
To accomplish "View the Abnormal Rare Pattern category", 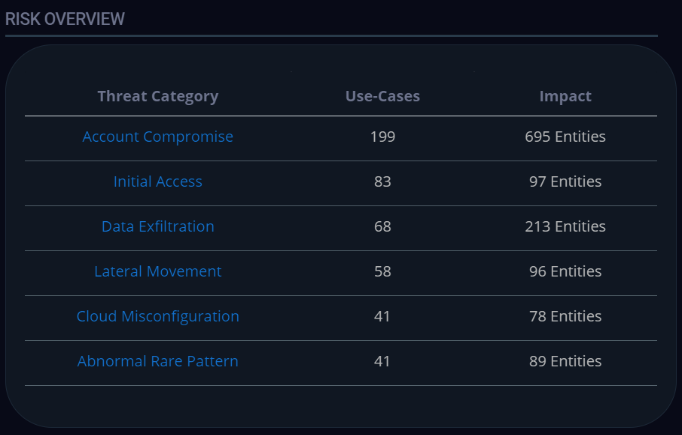I will 158,362.
